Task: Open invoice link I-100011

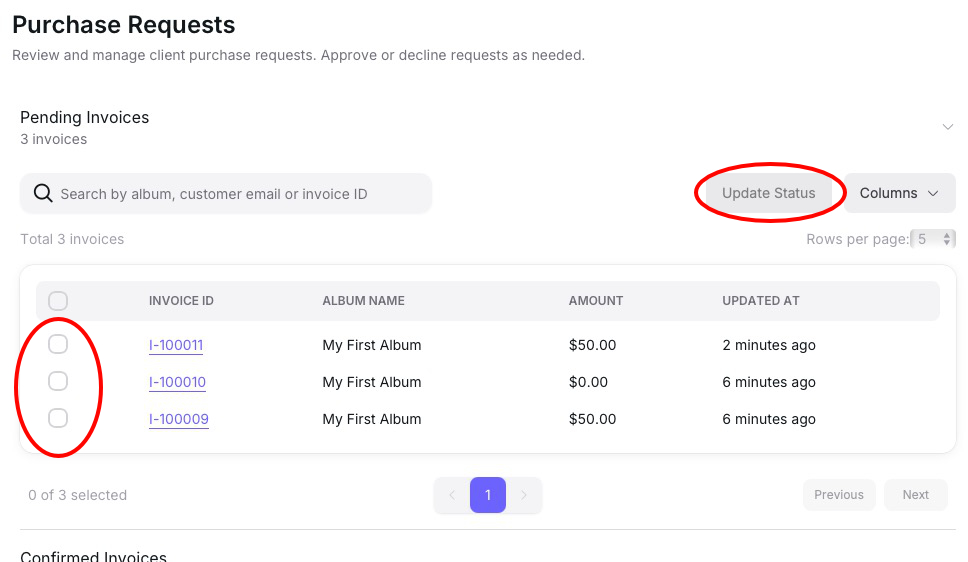Action: pos(176,345)
